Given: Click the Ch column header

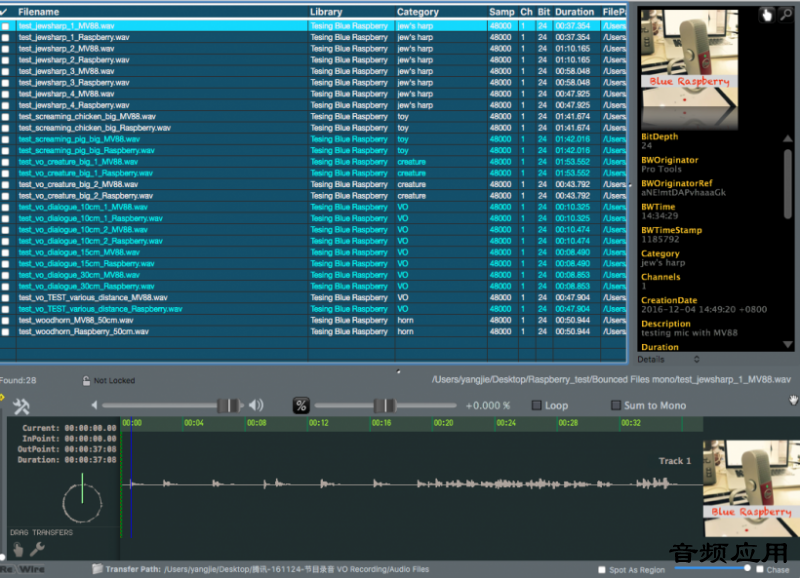Looking at the screenshot, I should pos(527,12).
